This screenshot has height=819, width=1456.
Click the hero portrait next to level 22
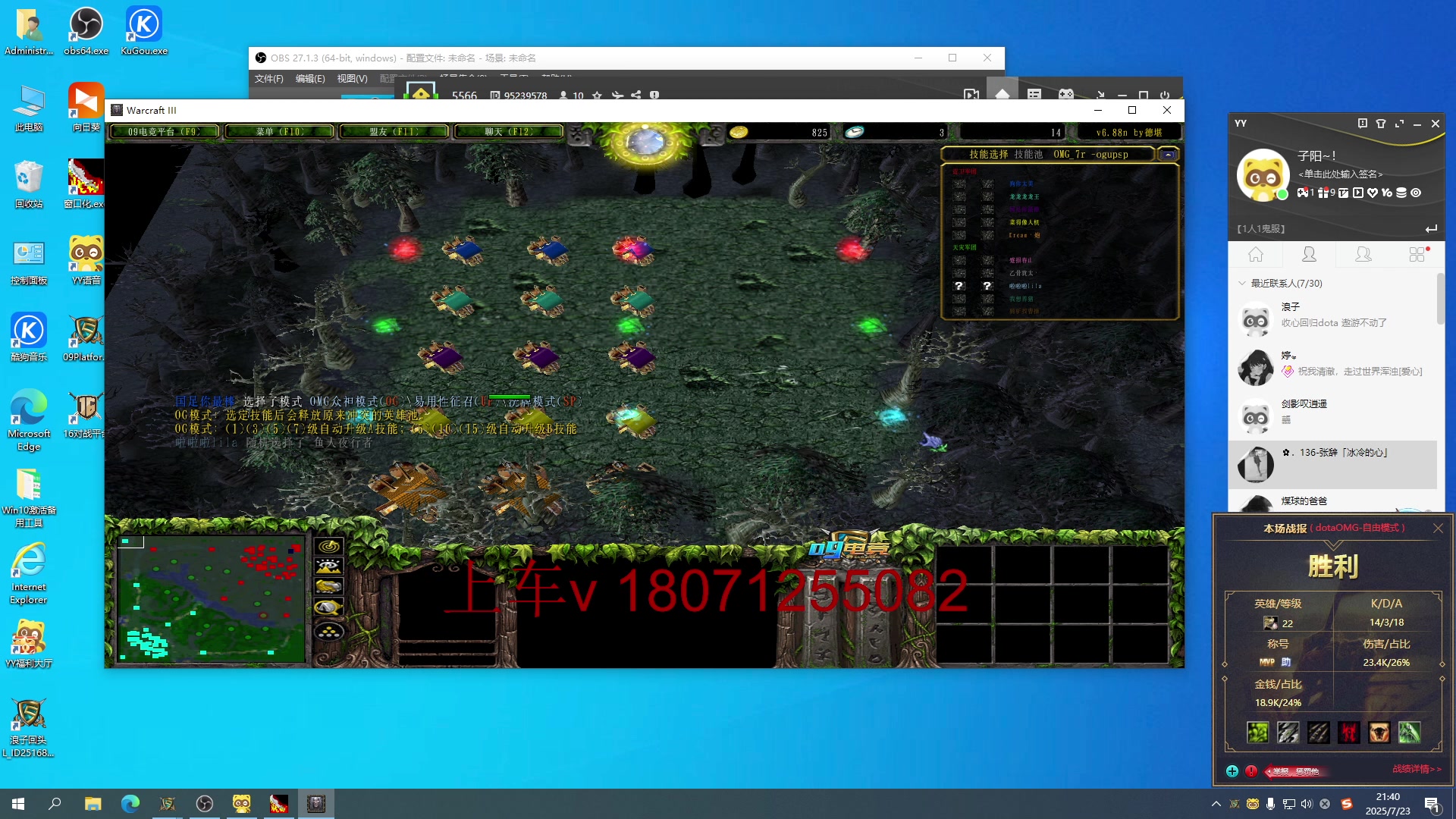tap(1270, 623)
